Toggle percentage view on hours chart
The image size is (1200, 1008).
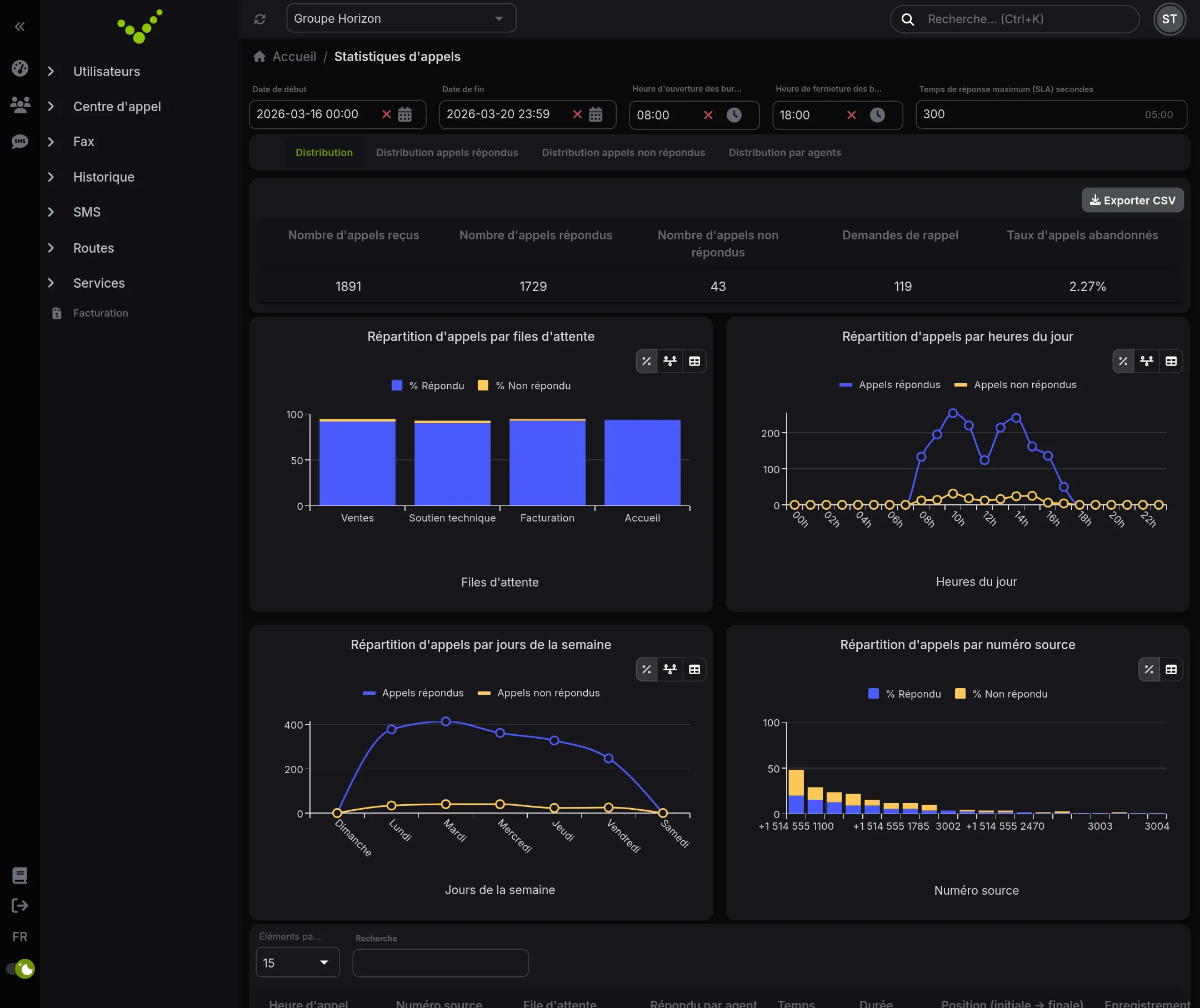coord(1123,361)
